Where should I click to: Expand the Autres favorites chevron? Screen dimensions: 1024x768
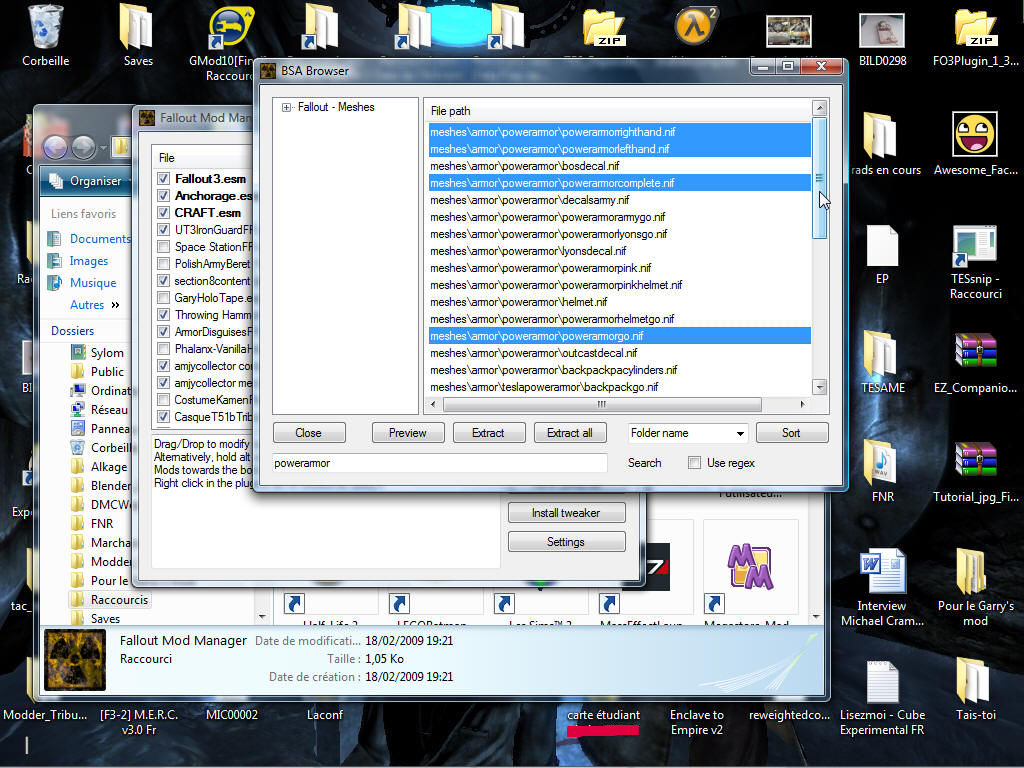(116, 305)
